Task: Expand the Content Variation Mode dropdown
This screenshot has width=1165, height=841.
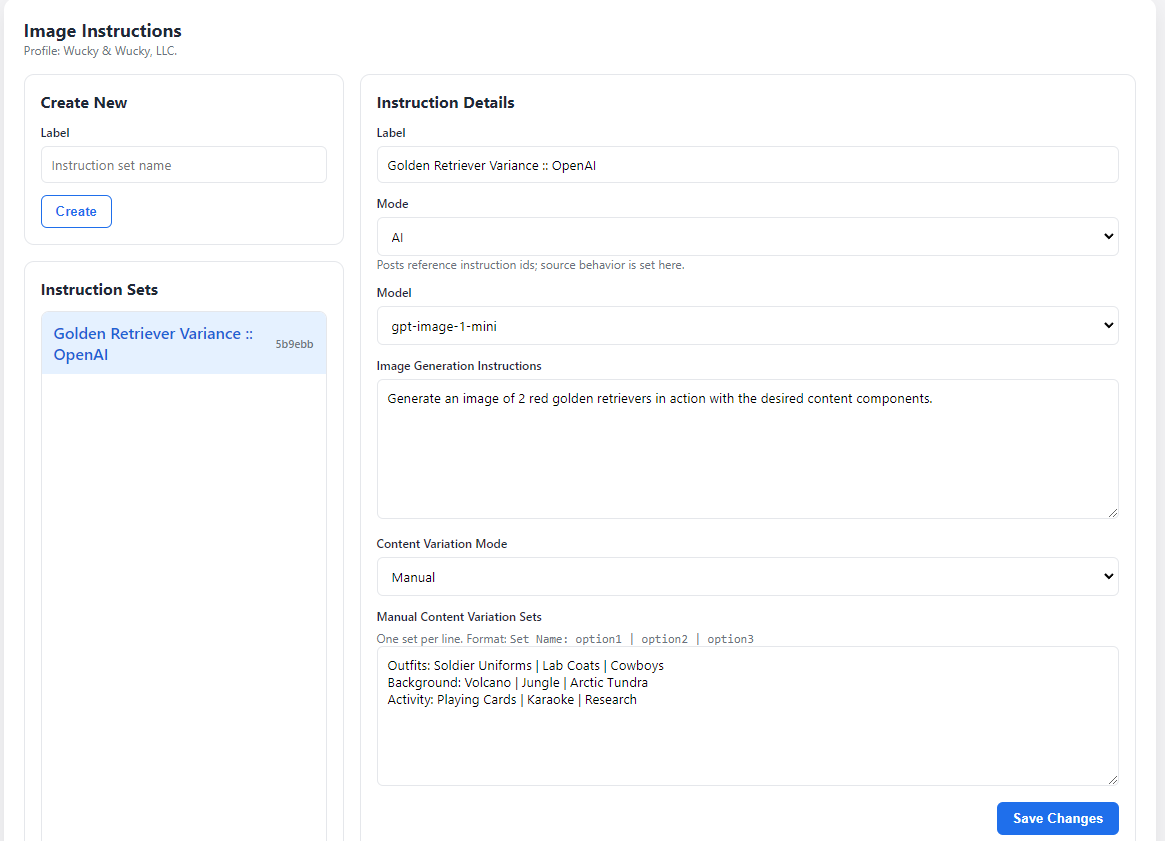Action: (746, 577)
